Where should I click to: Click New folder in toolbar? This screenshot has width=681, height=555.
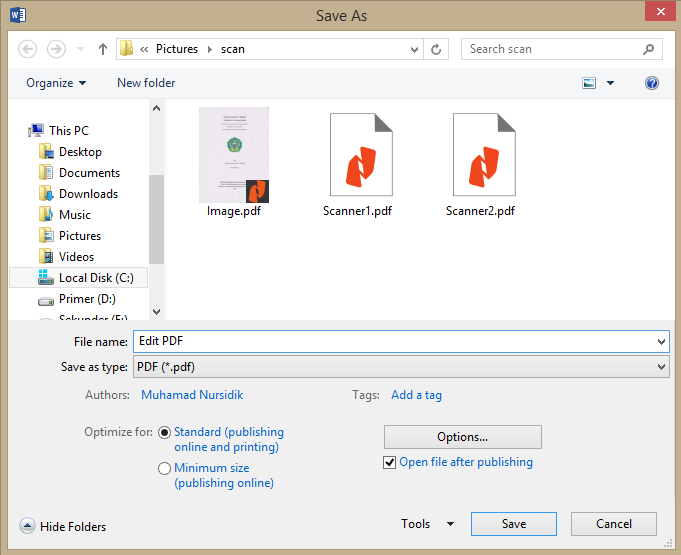[x=146, y=83]
